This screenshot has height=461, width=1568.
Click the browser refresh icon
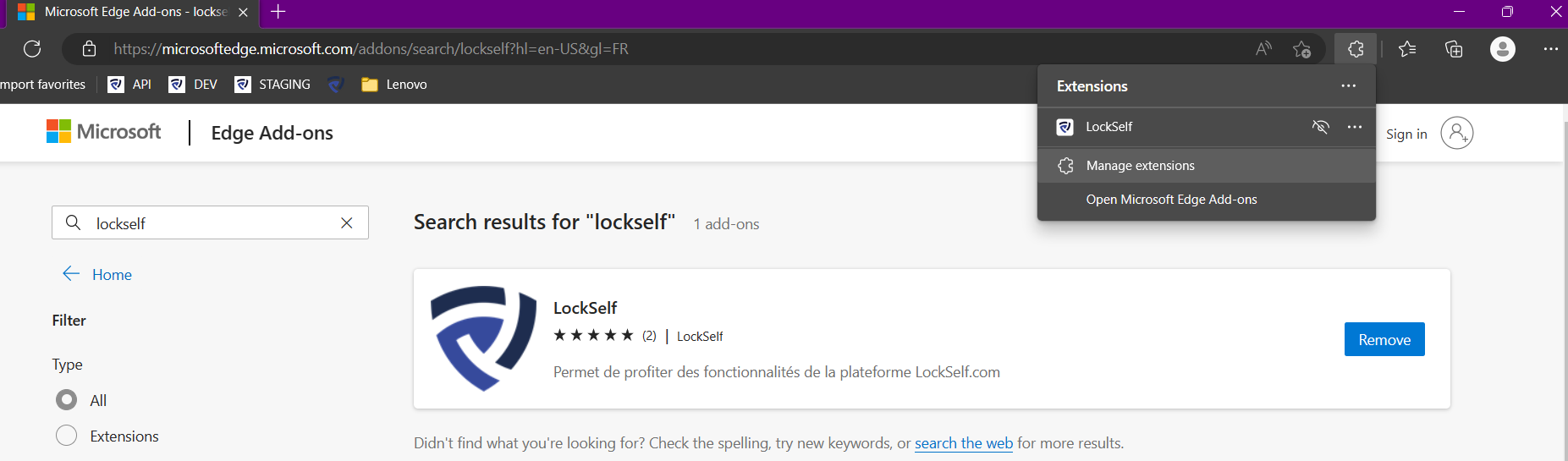[32, 49]
